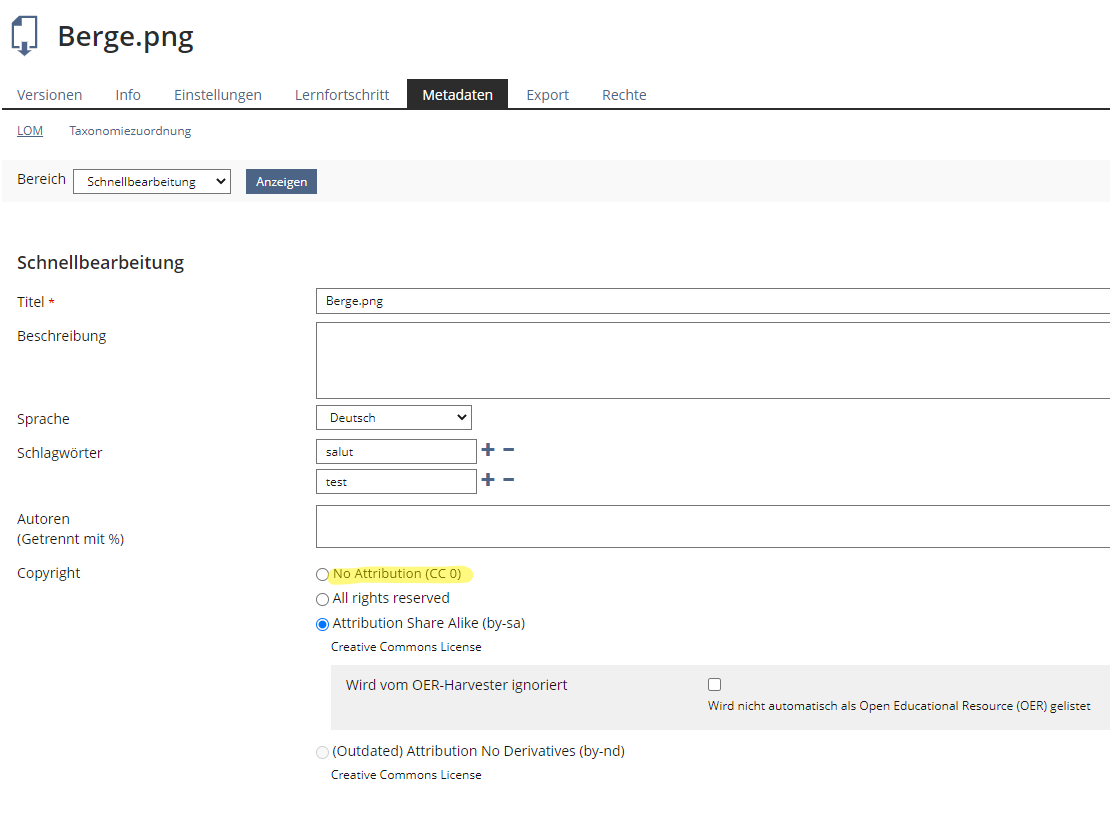Remove the test keyword with minus icon
The width and height of the screenshot is (1110, 816).
tap(508, 480)
